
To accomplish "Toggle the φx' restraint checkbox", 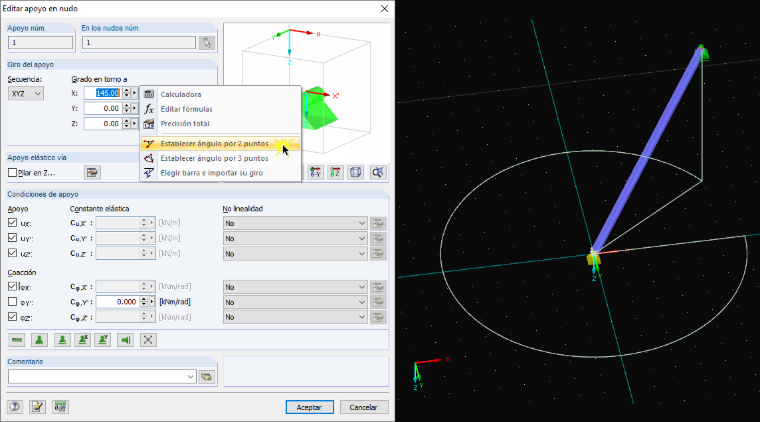I will point(13,287).
